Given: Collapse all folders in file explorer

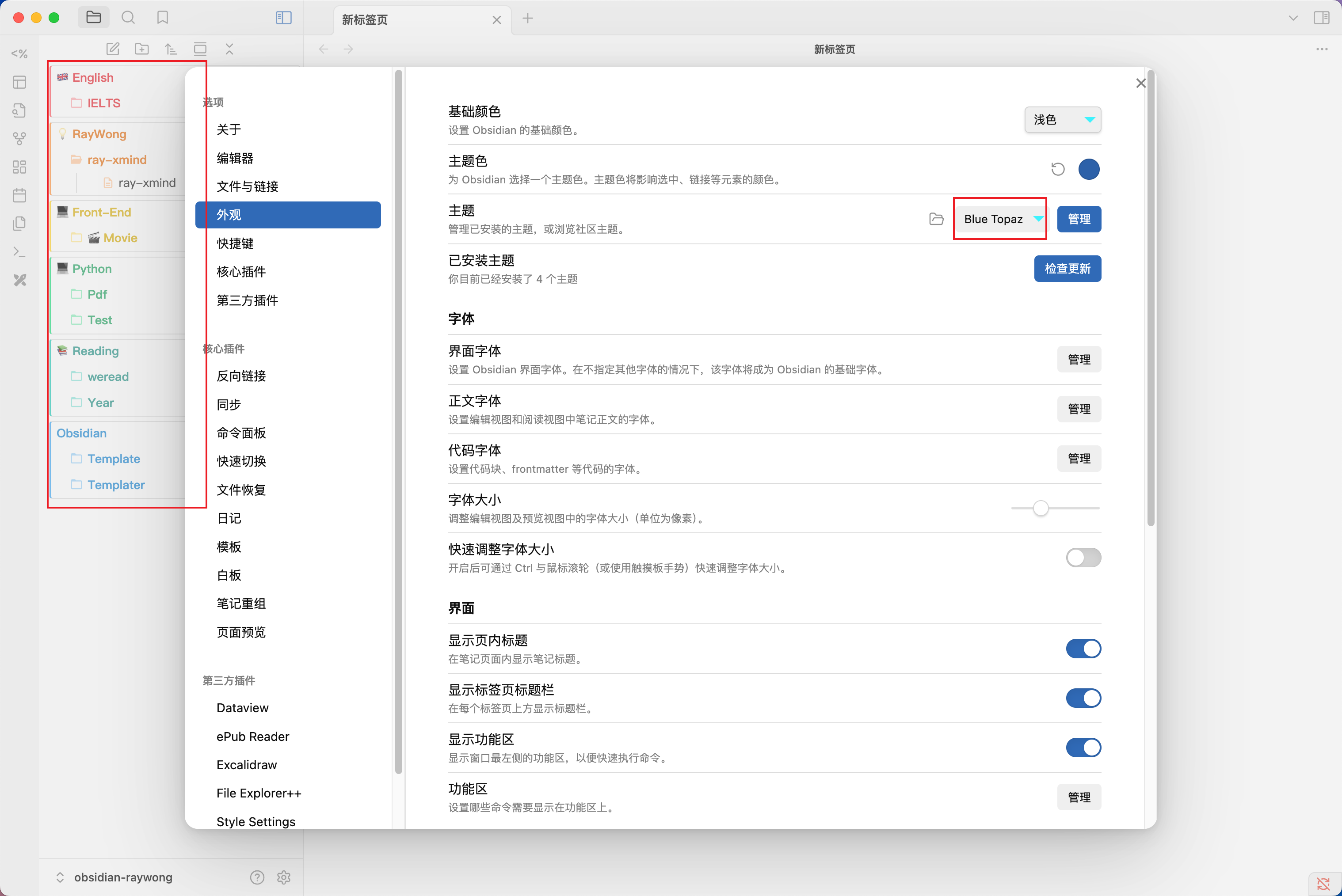Looking at the screenshot, I should (229, 49).
